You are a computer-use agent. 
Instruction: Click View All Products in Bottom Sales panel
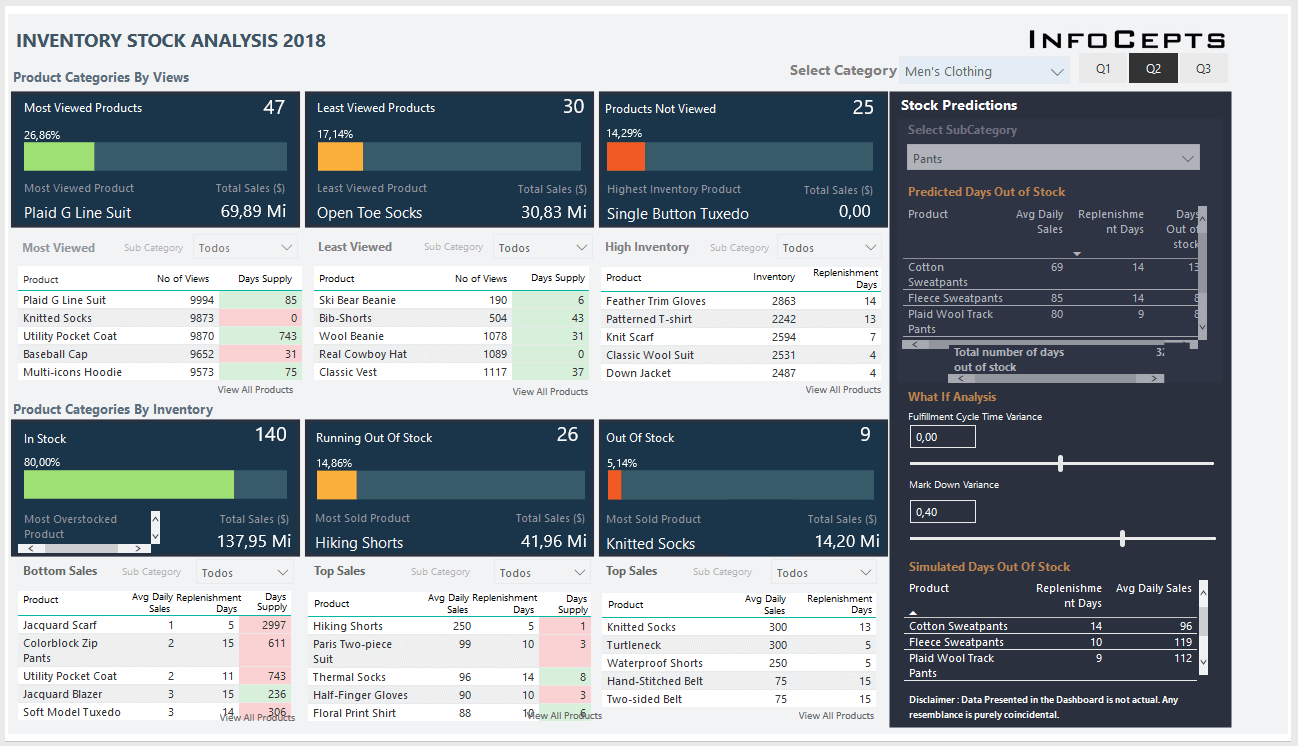point(257,717)
